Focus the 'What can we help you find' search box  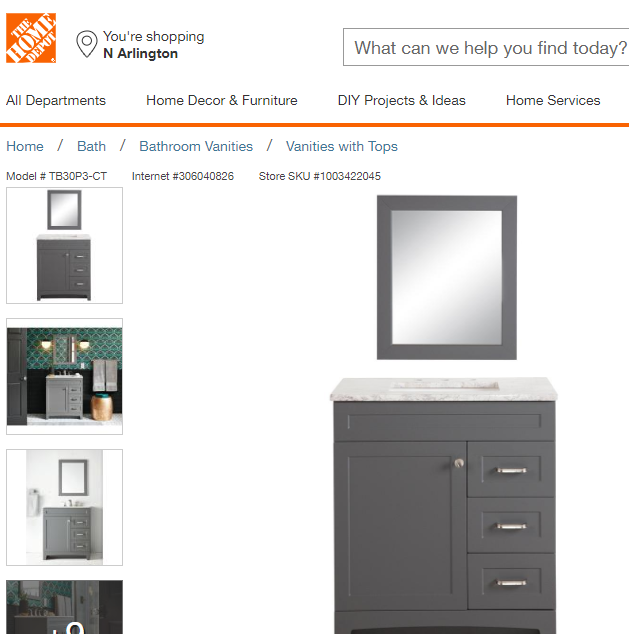[x=486, y=47]
